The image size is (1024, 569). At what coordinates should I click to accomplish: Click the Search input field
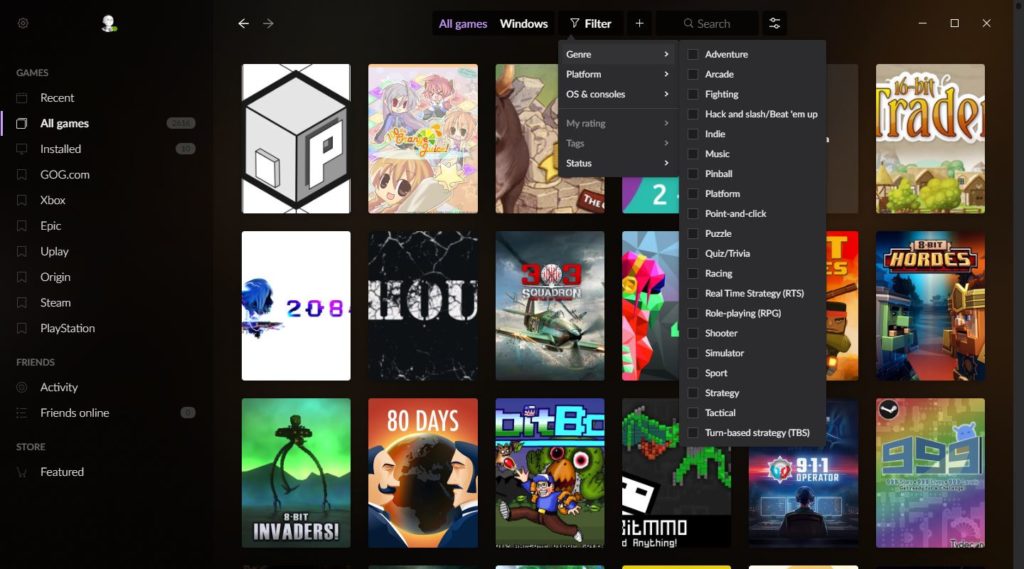(x=714, y=23)
